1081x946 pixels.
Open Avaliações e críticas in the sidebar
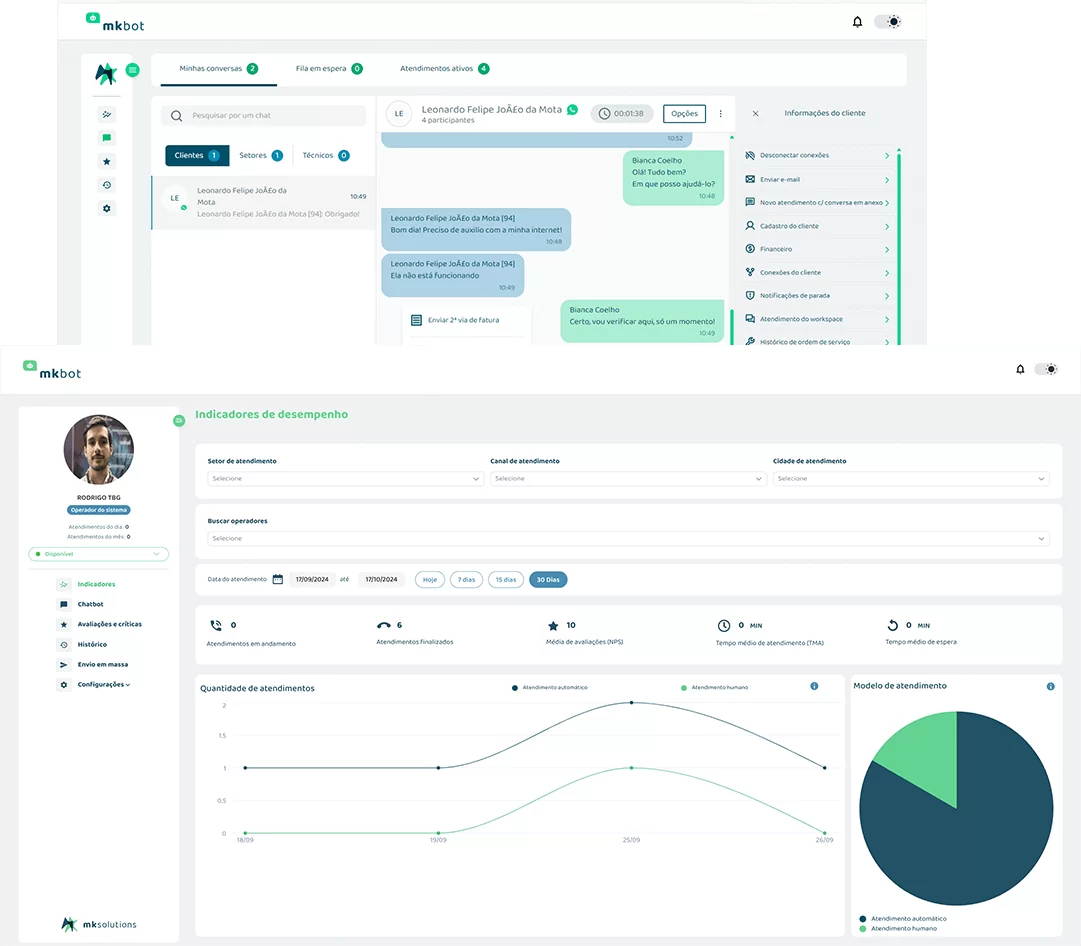[x=109, y=624]
